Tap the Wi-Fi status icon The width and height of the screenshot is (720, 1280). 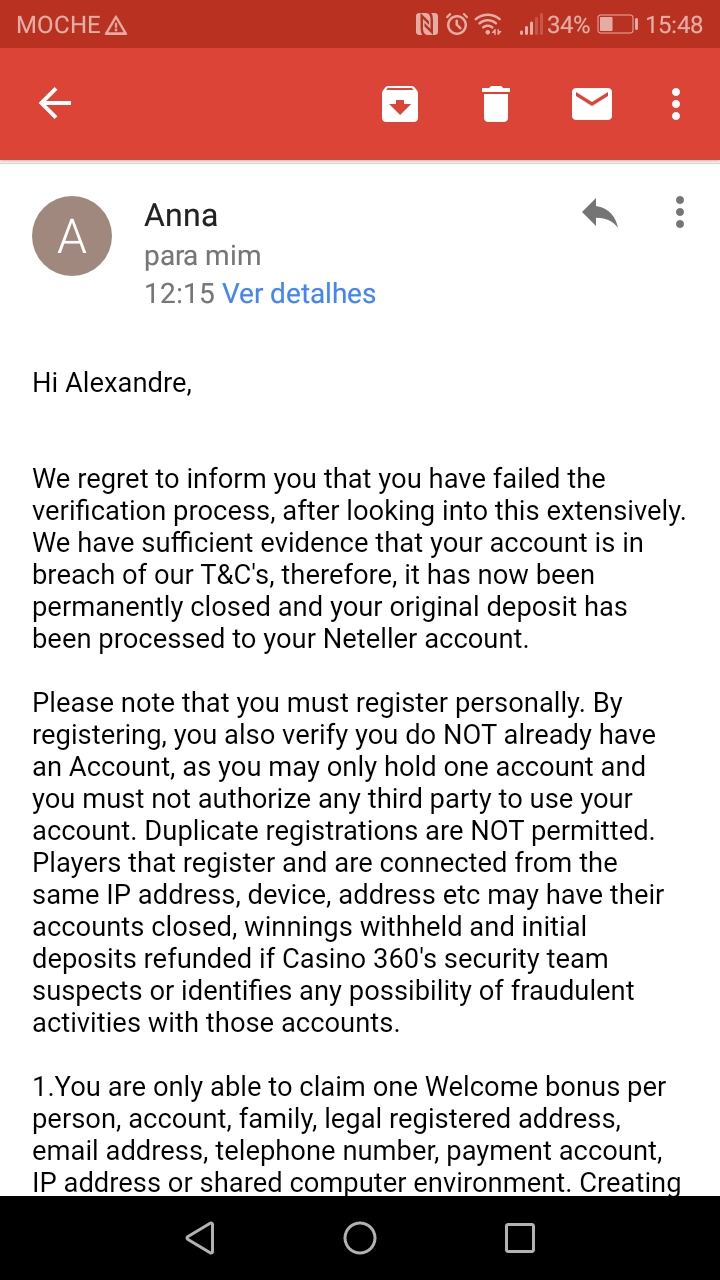[489, 25]
